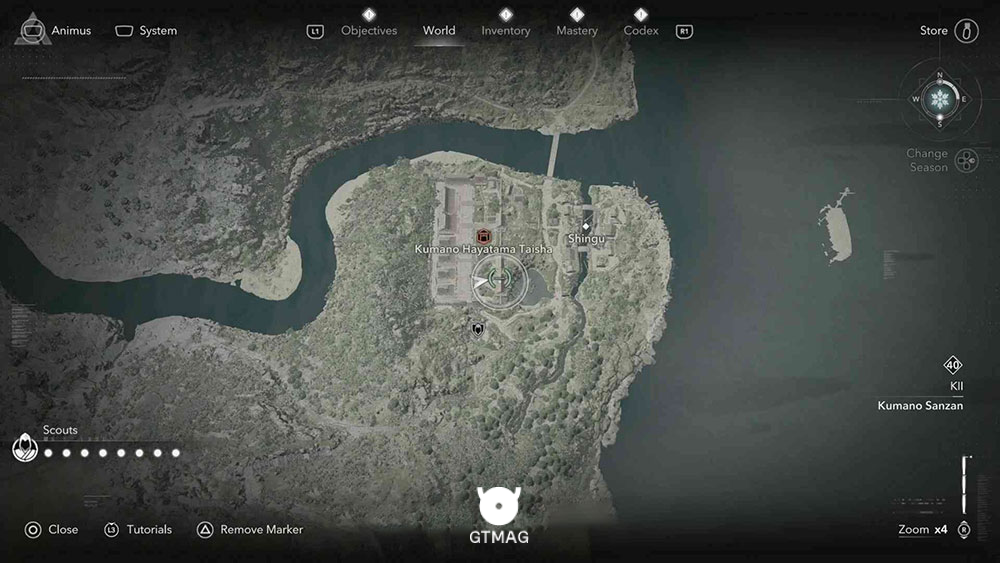The image size is (1000, 563).
Task: Click the Codex notification diamond
Action: point(641,14)
